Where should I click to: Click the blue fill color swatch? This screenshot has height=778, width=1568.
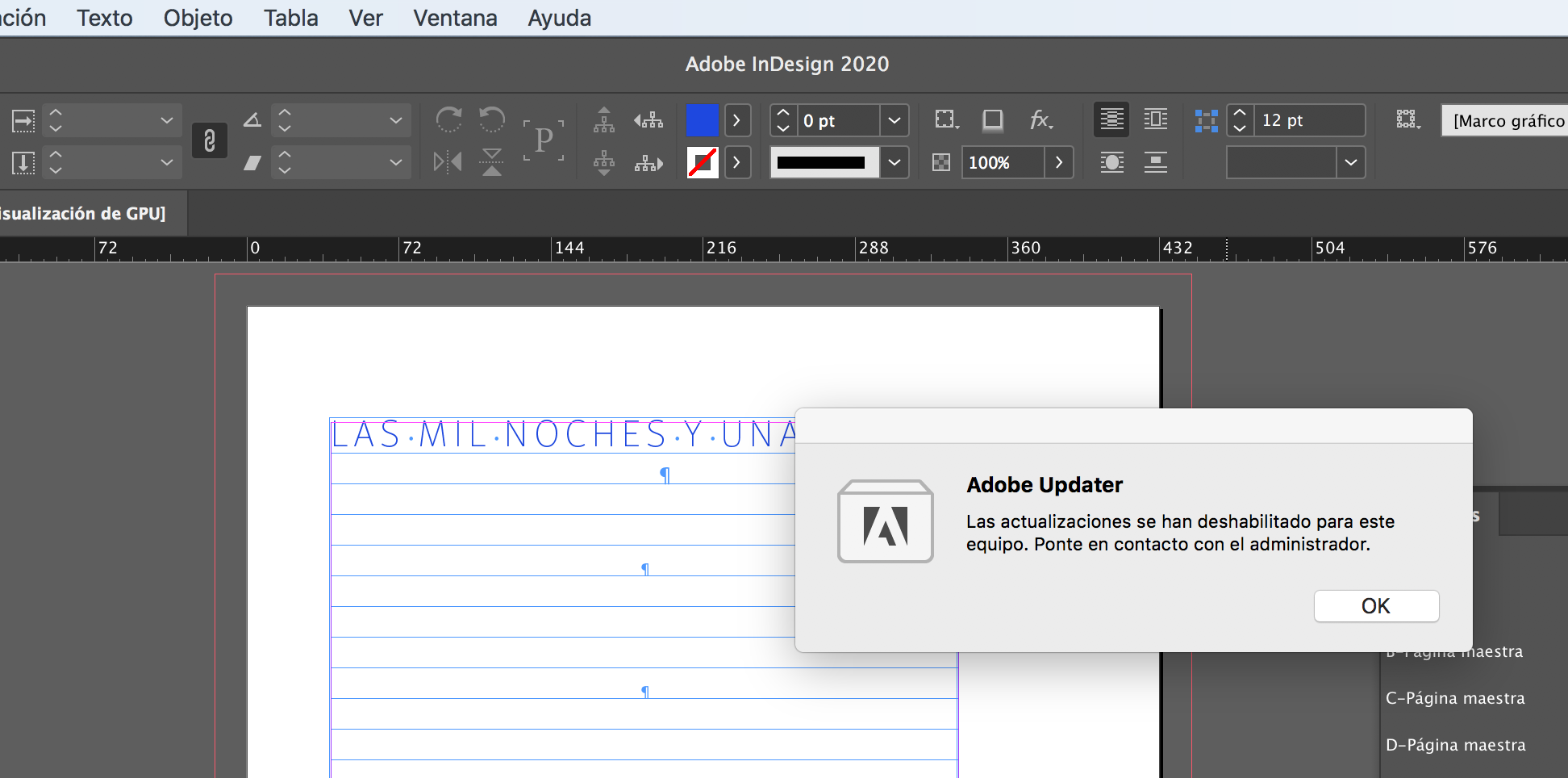click(703, 120)
